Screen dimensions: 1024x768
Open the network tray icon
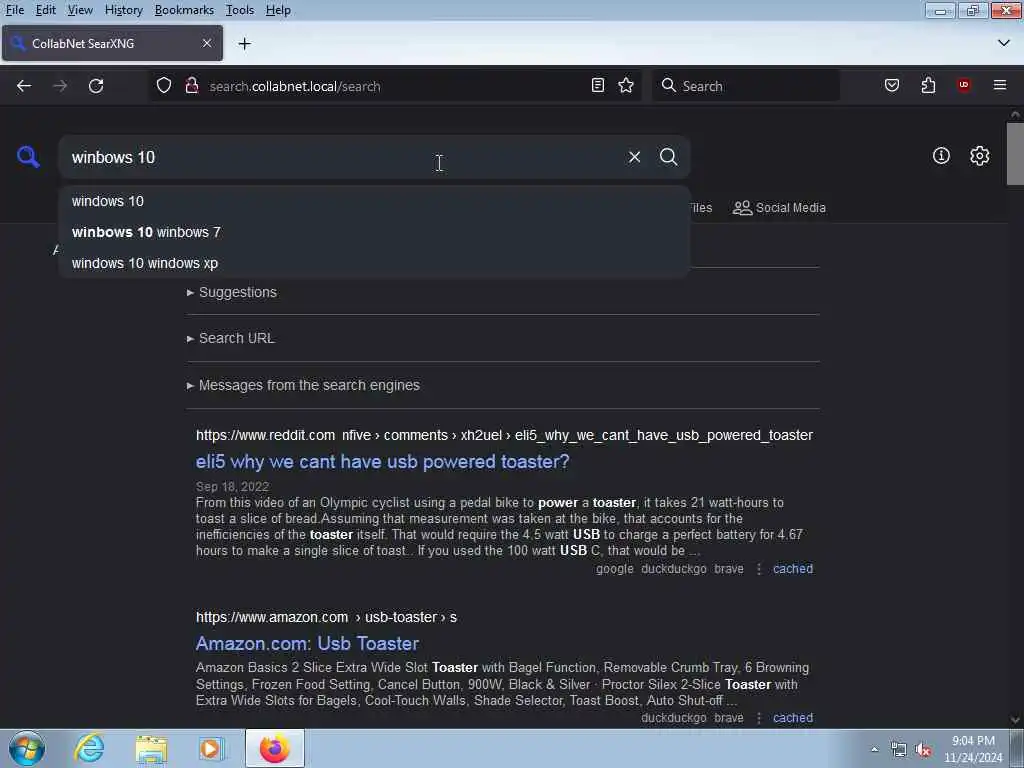pyautogui.click(x=899, y=750)
